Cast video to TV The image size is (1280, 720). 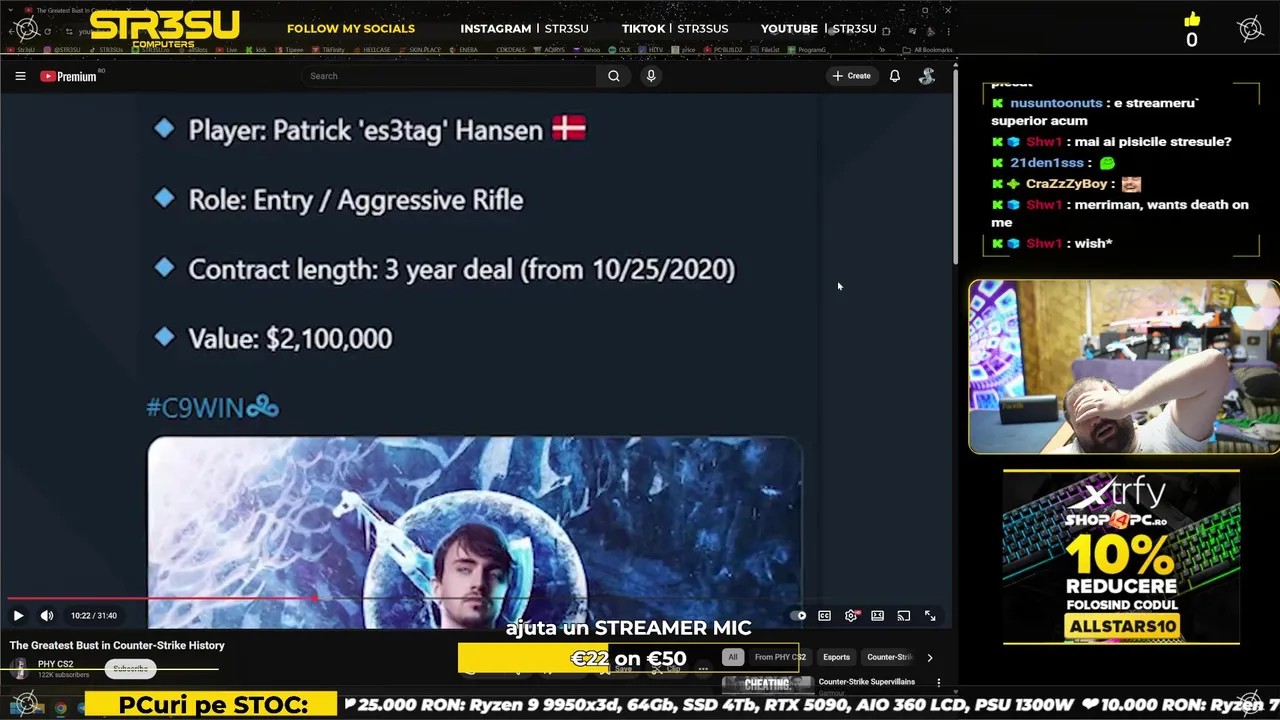pos(904,616)
